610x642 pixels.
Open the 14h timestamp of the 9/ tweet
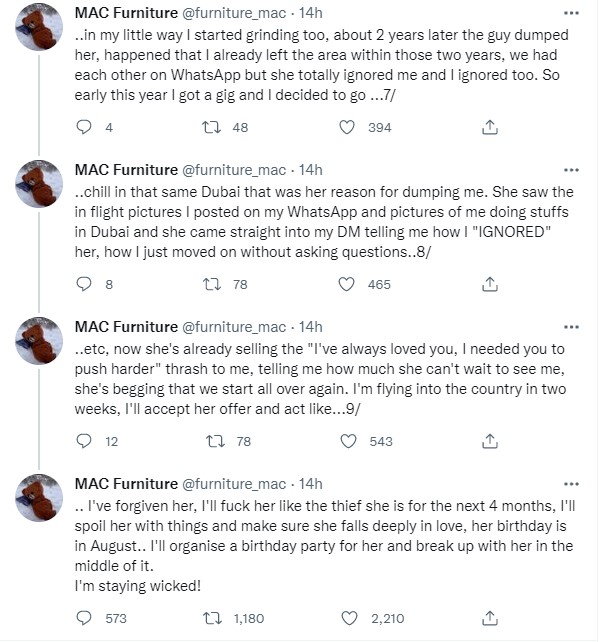(311, 326)
